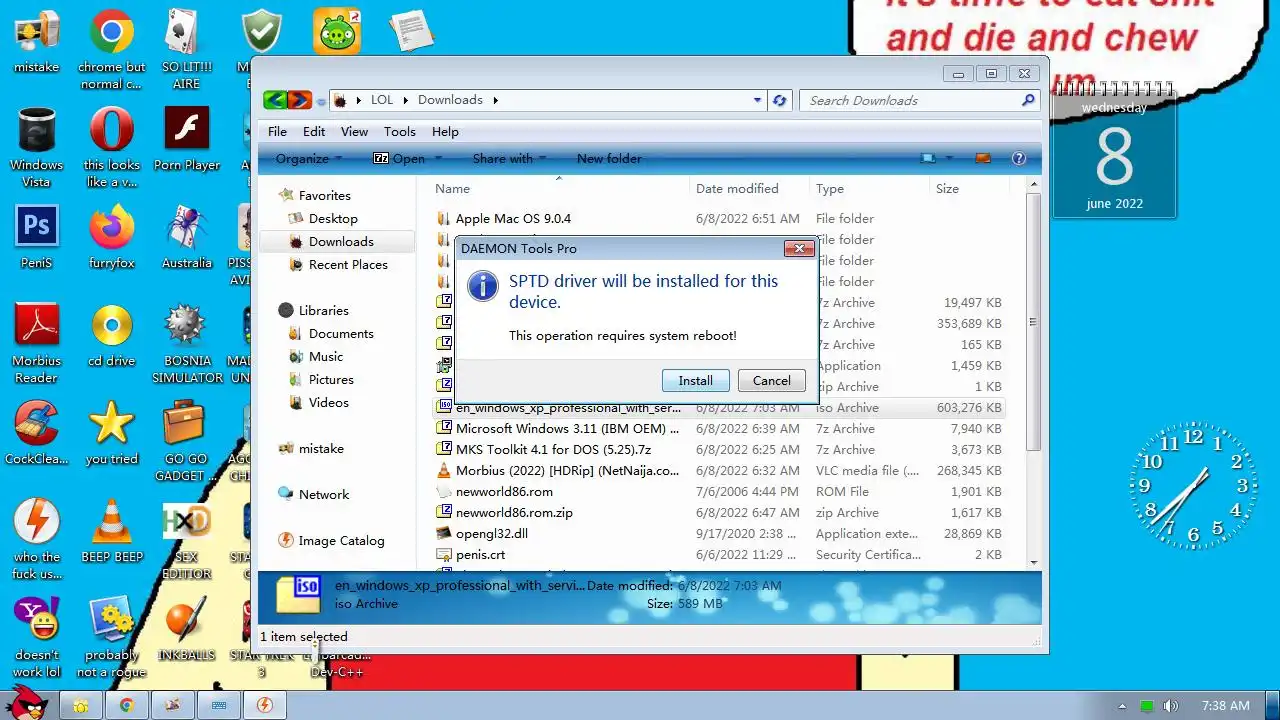Open Image Catalog in navigation pane

click(x=341, y=540)
